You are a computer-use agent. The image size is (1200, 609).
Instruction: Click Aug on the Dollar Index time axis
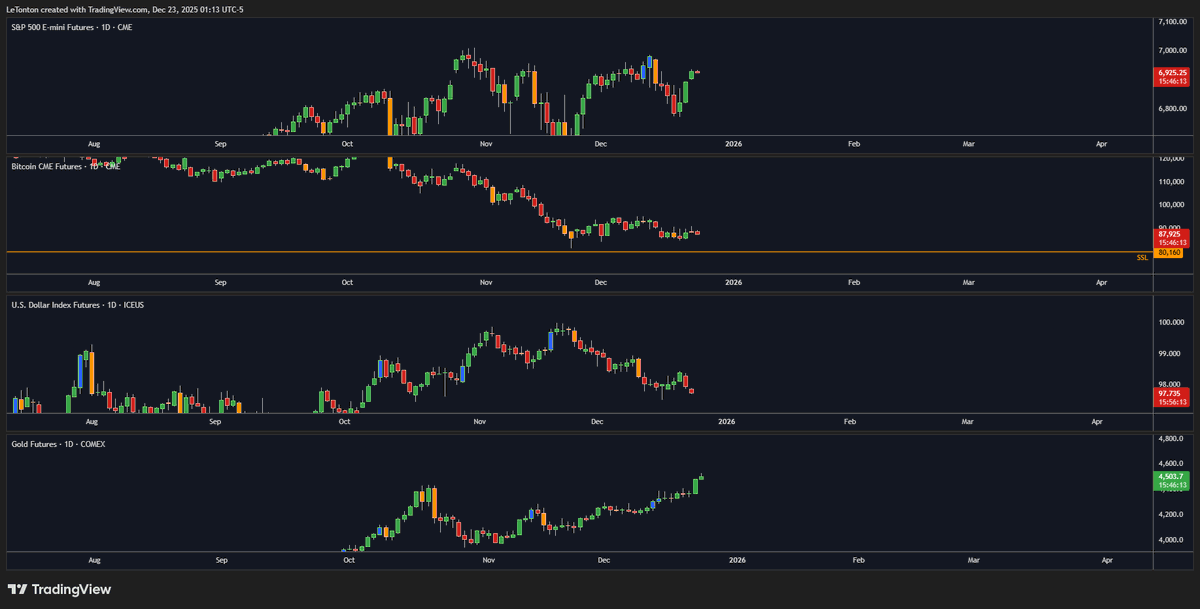tap(93, 422)
